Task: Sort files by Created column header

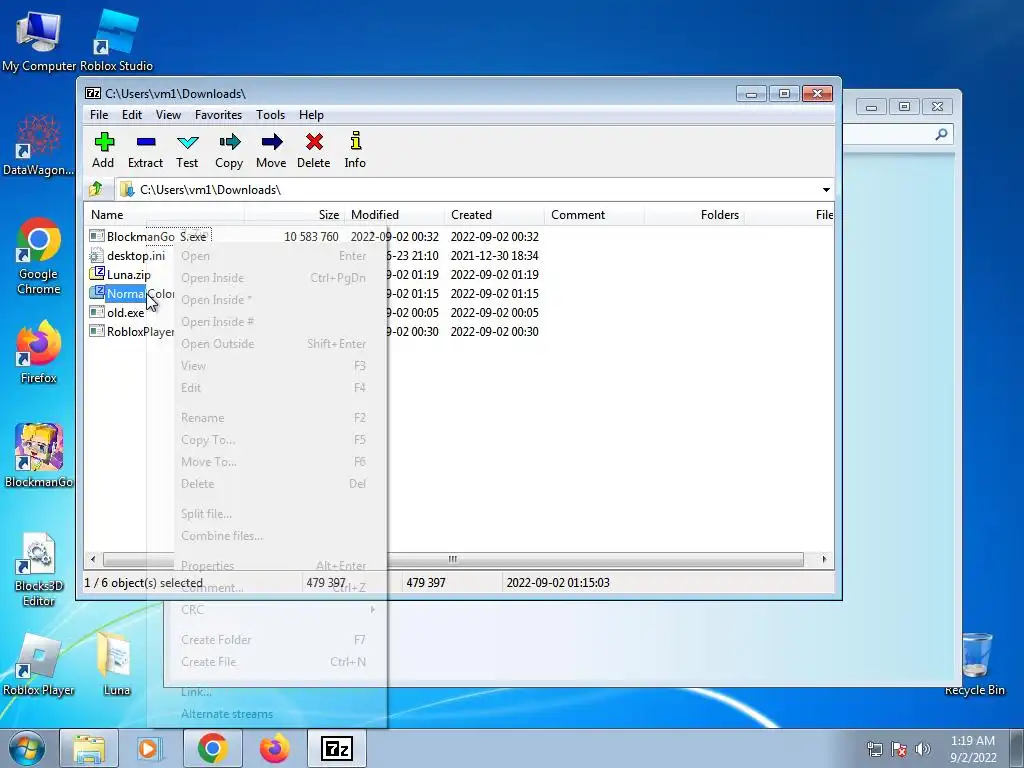Action: point(494,215)
